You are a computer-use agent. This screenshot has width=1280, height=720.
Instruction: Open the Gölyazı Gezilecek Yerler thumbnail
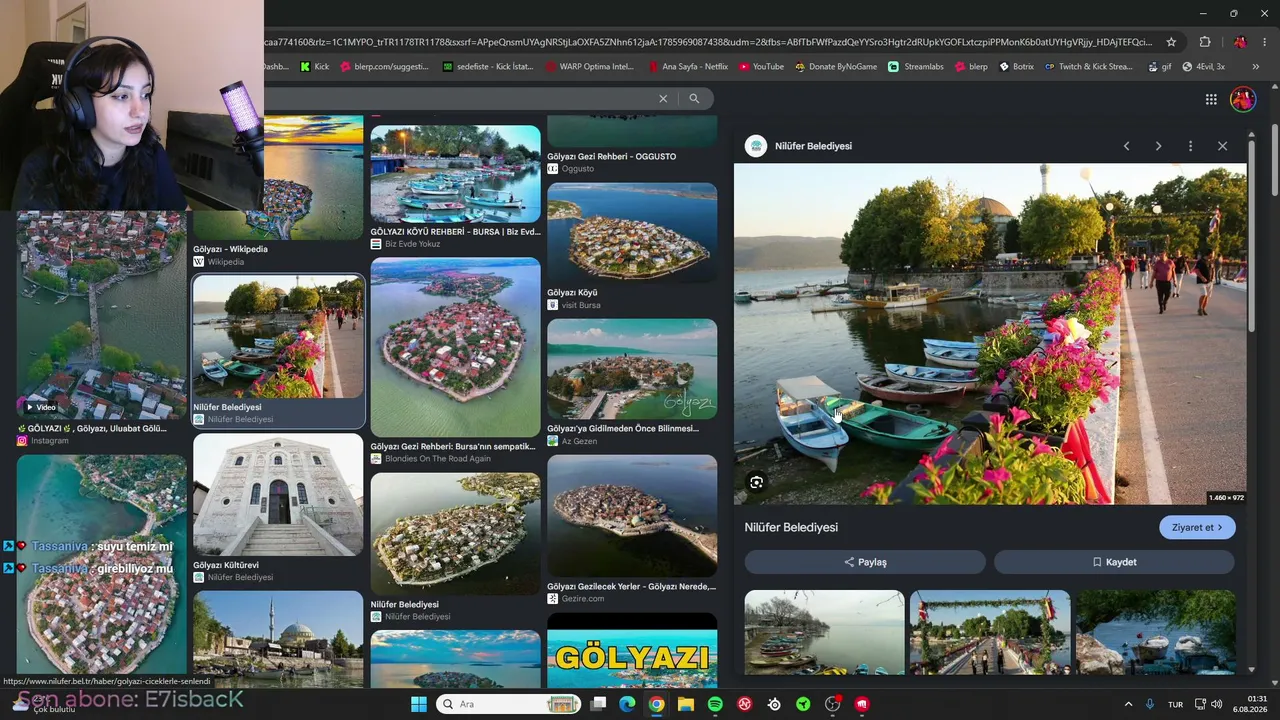632,517
